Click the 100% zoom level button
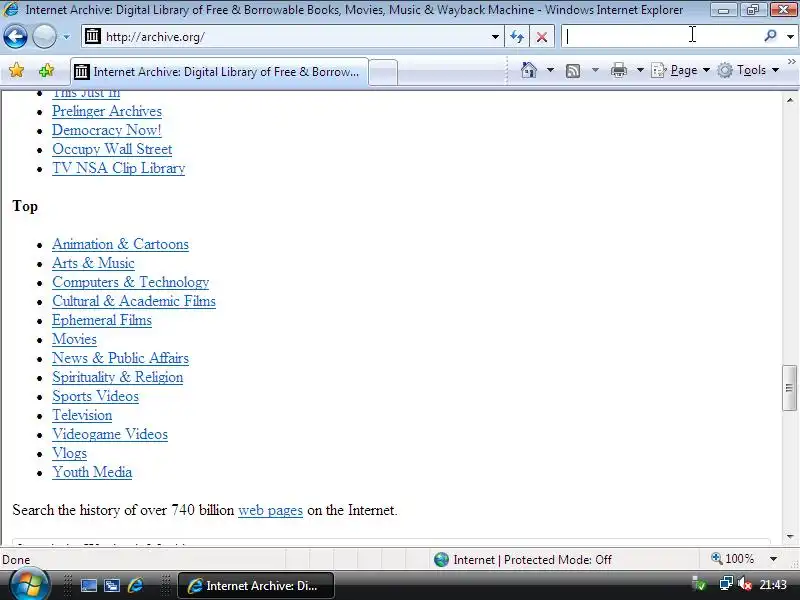Viewport: 800px width, 600px height. tap(733, 559)
